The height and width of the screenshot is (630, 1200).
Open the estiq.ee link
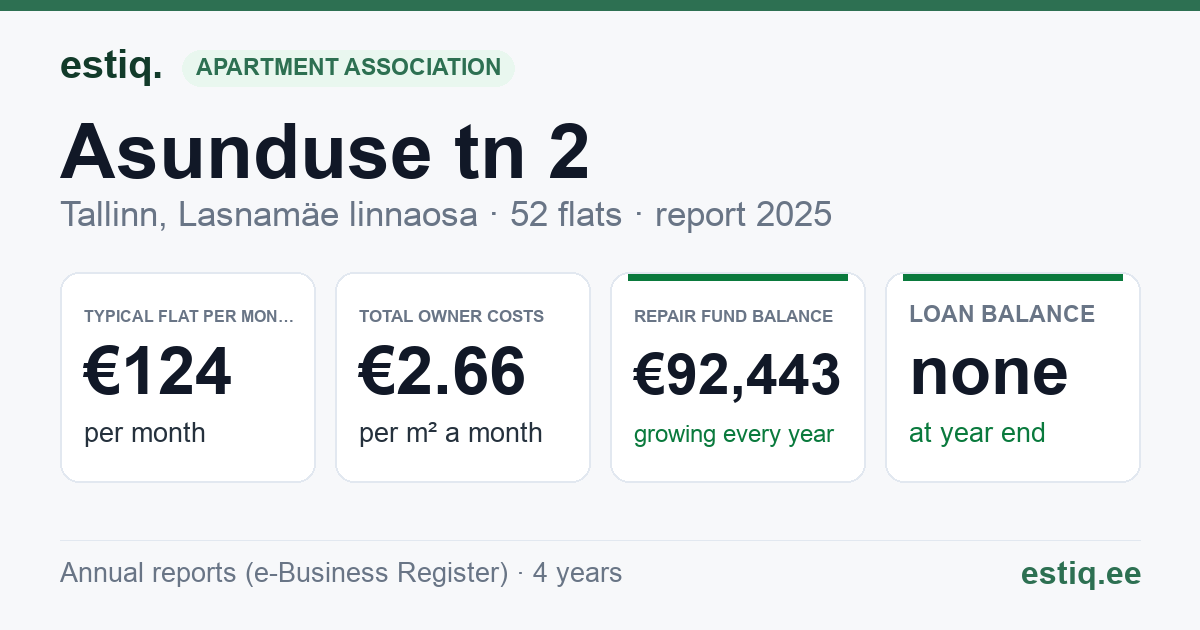pyautogui.click(x=1081, y=573)
